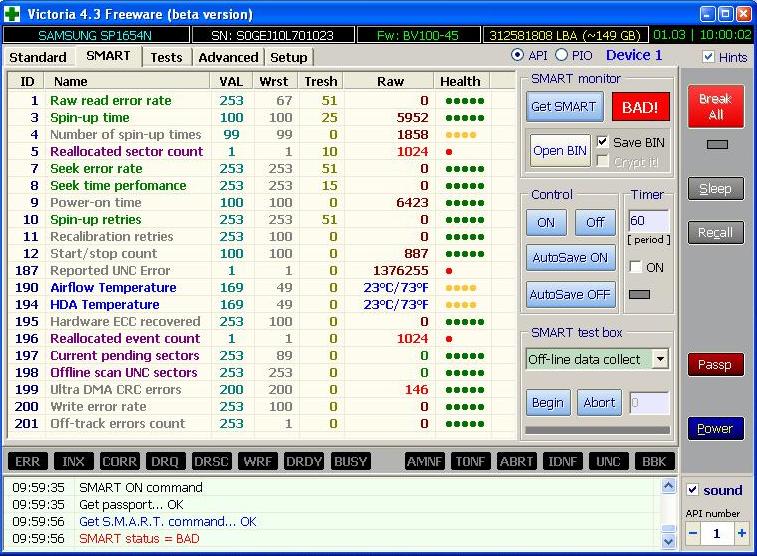This screenshot has width=757, height=556.
Task: Click the Health column header
Action: [462, 81]
